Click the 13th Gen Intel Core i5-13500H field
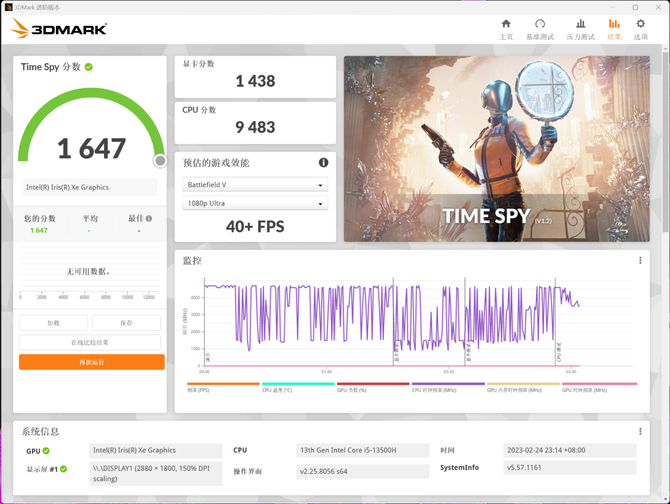 362,450
